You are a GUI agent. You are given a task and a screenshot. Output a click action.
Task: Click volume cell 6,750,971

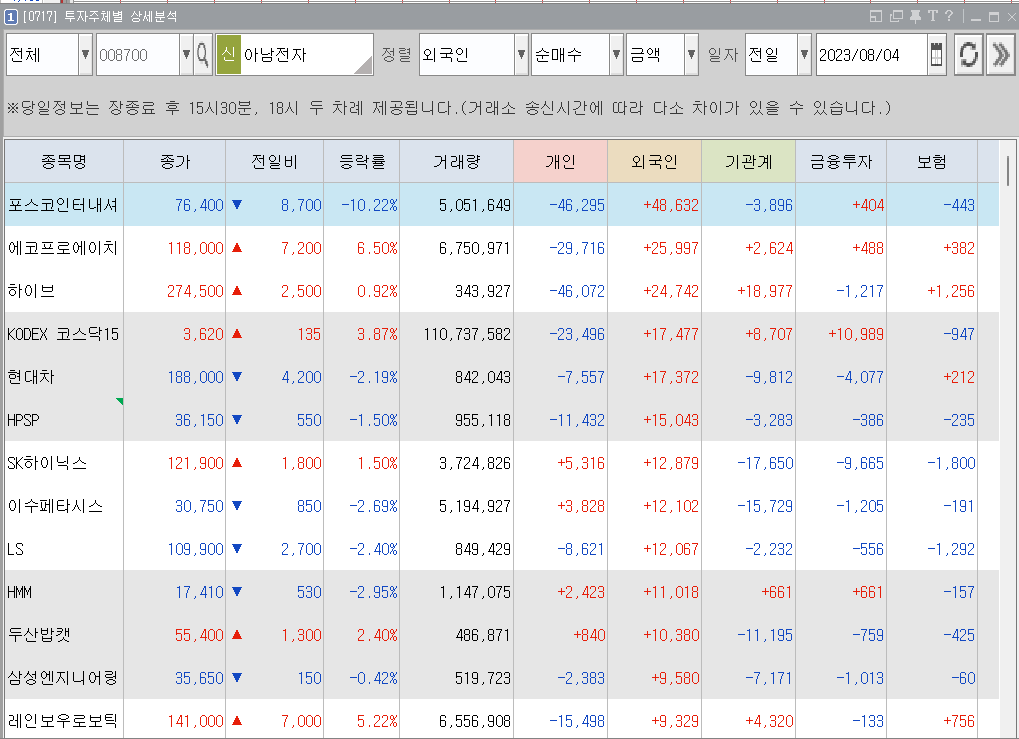tap(474, 248)
